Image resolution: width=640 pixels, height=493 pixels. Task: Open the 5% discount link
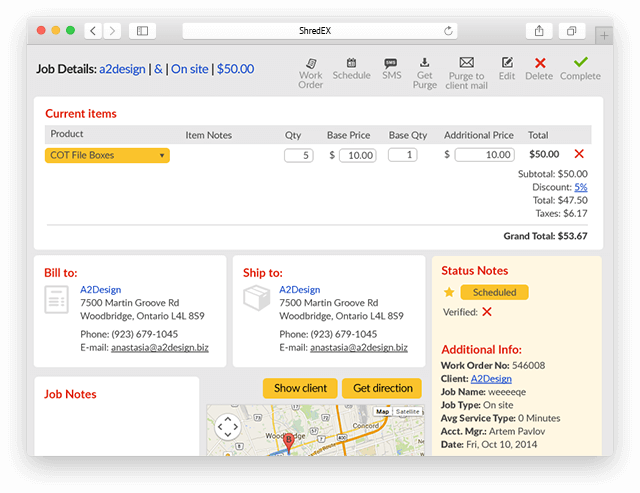581,187
